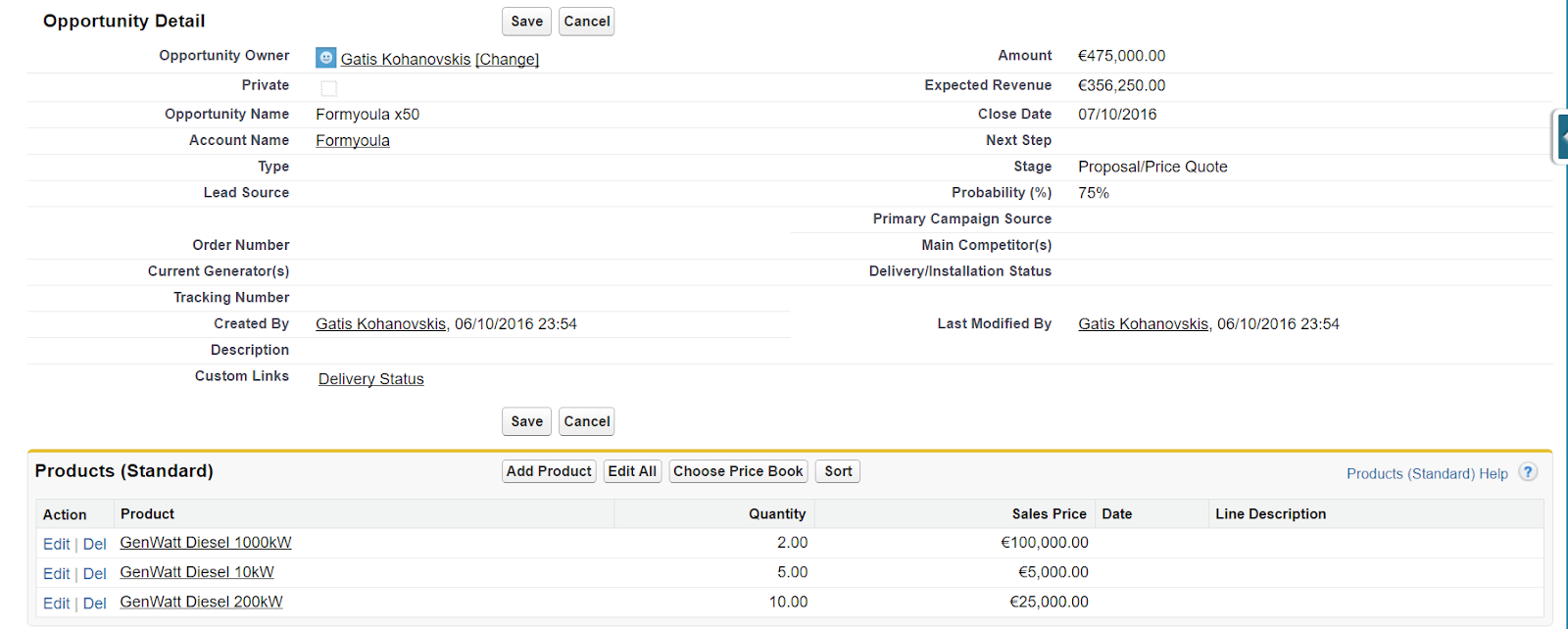1568x629 pixels.
Task: Click the top Save button
Action: point(526,22)
